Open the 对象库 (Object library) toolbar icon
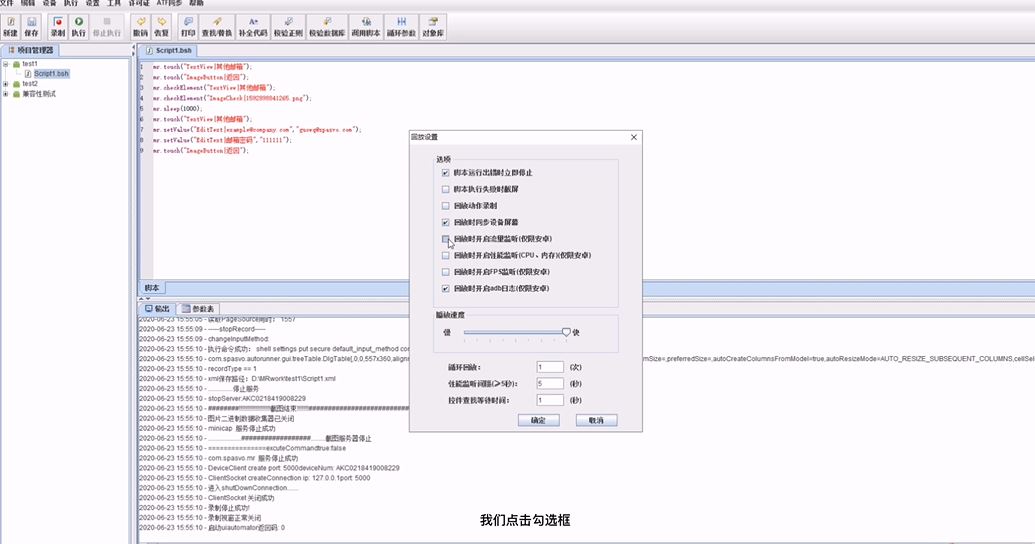This screenshot has width=1035, height=544. pyautogui.click(x=433, y=26)
